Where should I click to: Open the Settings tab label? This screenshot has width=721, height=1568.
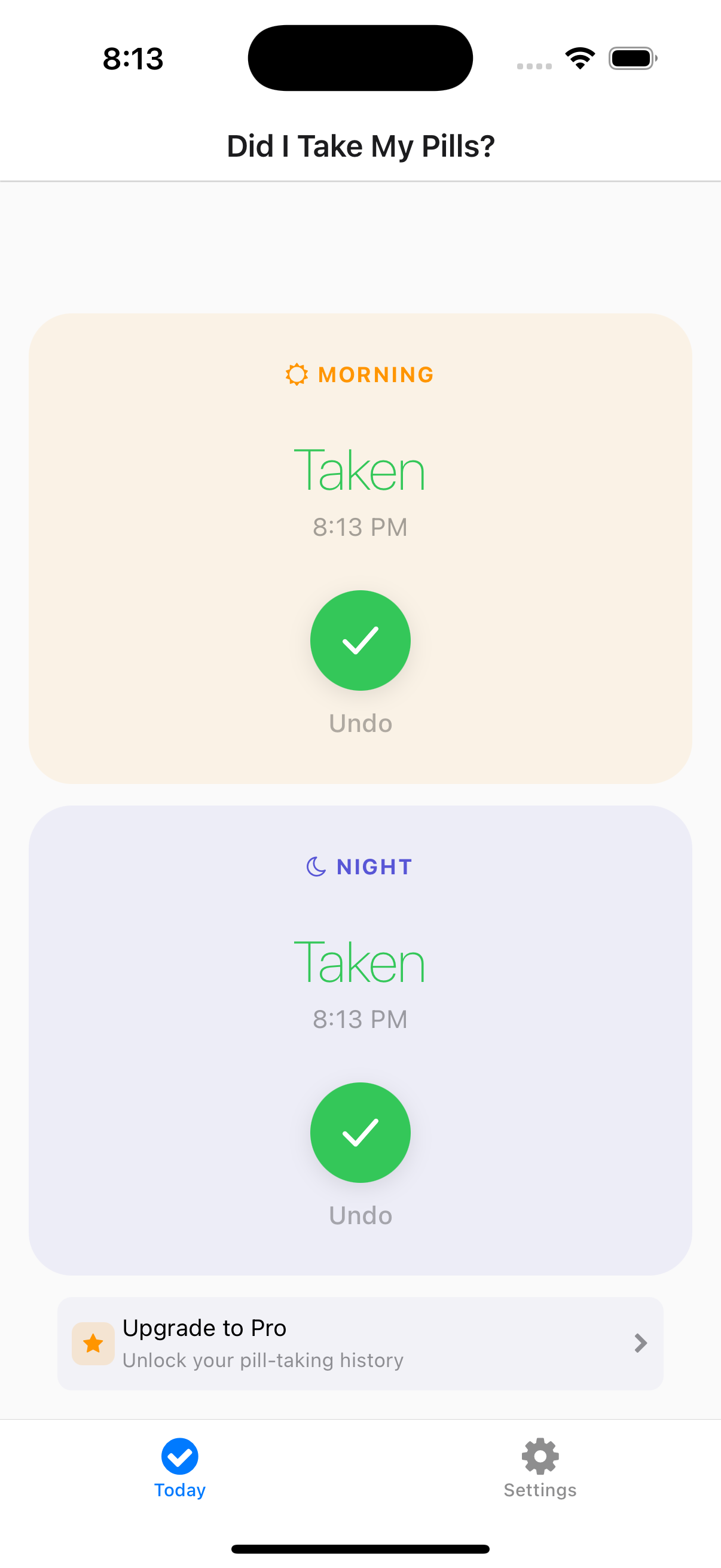coord(540,1490)
